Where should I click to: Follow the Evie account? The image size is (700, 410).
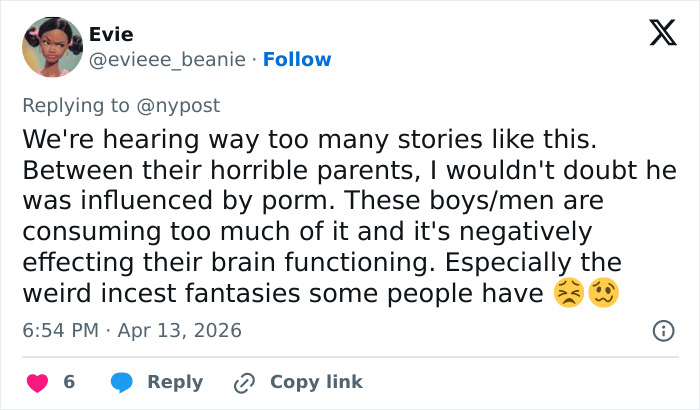coord(297,59)
